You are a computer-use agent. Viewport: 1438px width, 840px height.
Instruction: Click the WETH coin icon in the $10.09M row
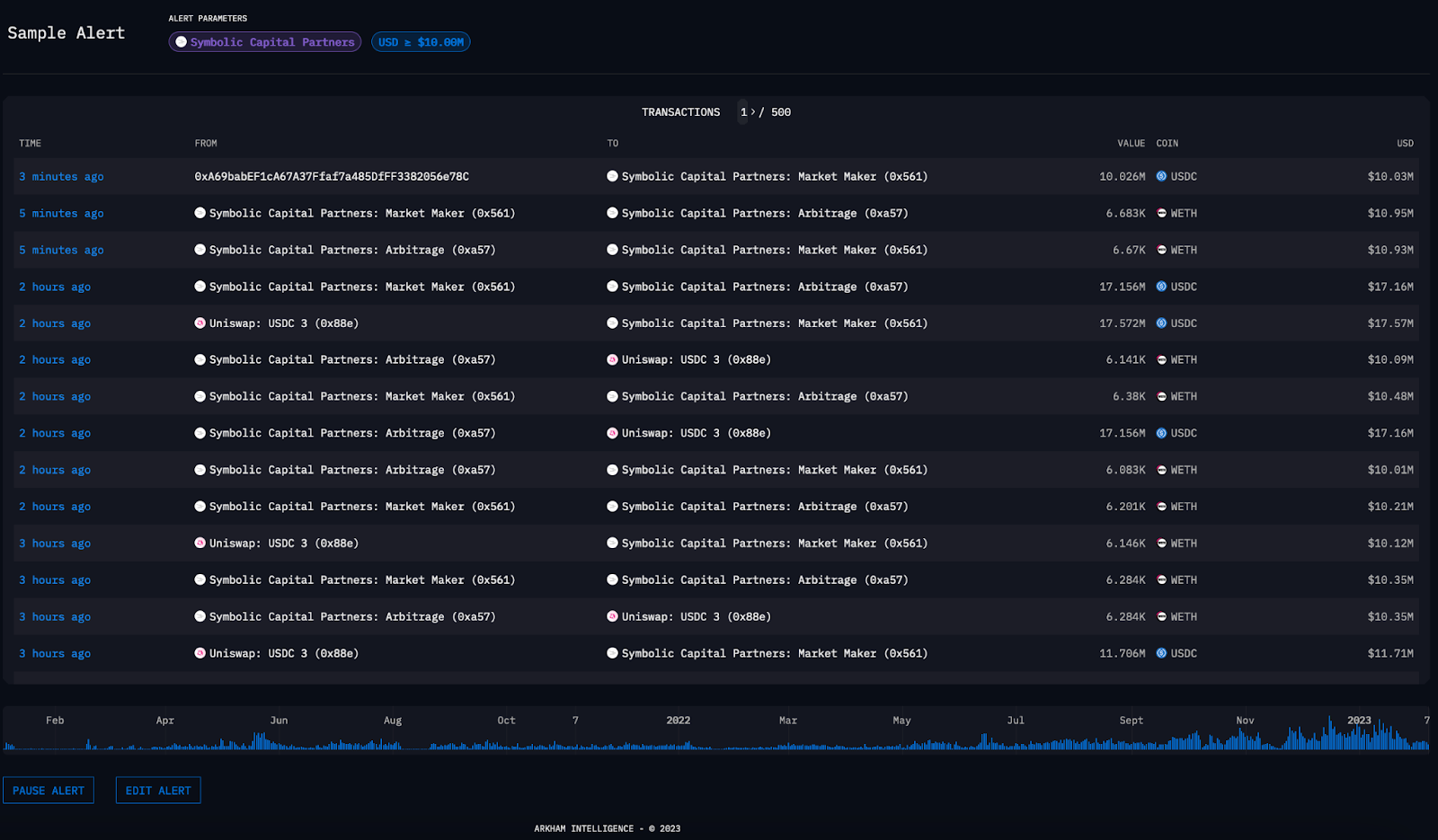[1161, 360]
